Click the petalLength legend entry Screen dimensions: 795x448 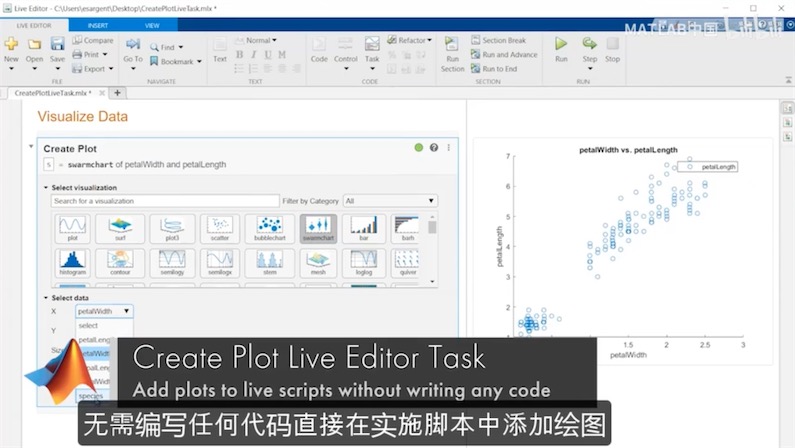tap(707, 167)
